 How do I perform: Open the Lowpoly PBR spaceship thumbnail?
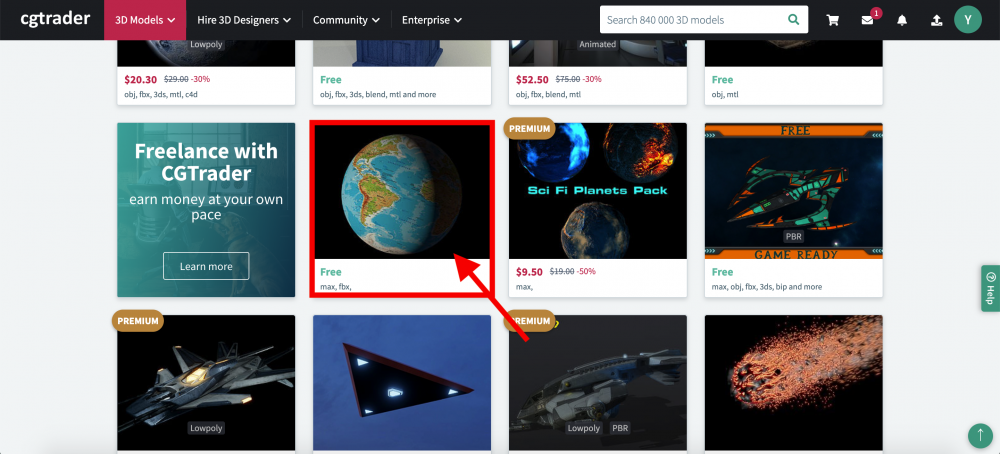598,383
